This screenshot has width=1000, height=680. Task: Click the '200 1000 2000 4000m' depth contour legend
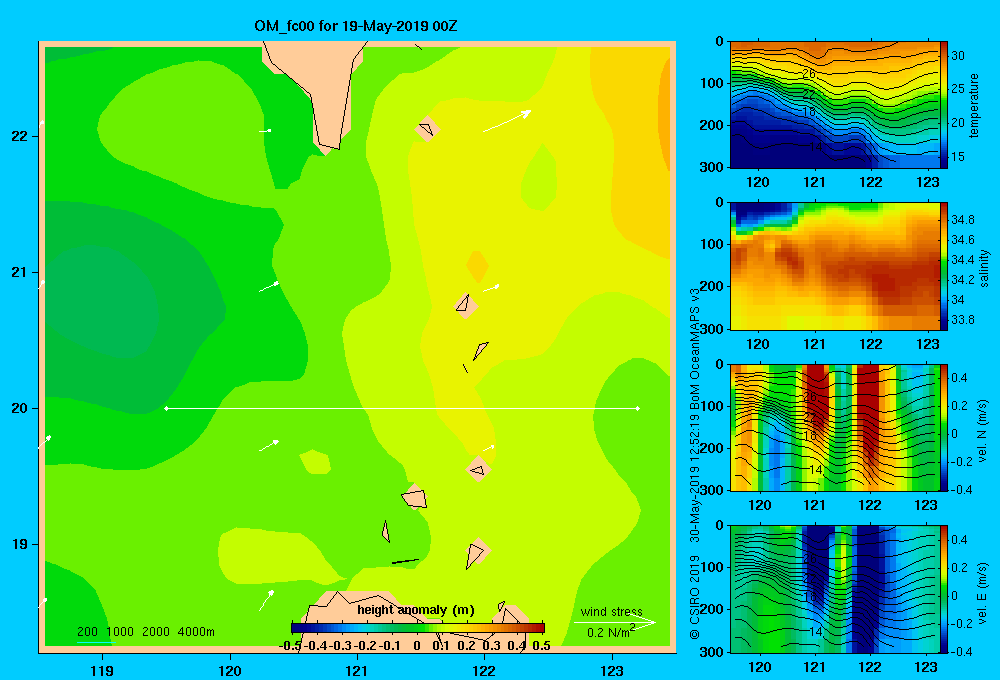point(145,632)
